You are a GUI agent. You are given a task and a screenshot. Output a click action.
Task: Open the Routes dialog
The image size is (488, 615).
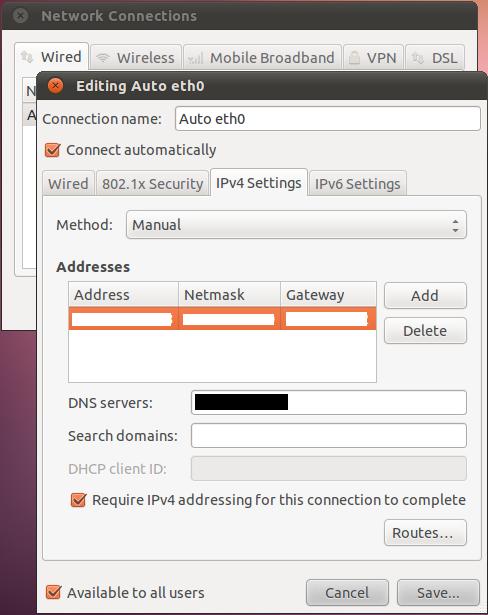[425, 532]
